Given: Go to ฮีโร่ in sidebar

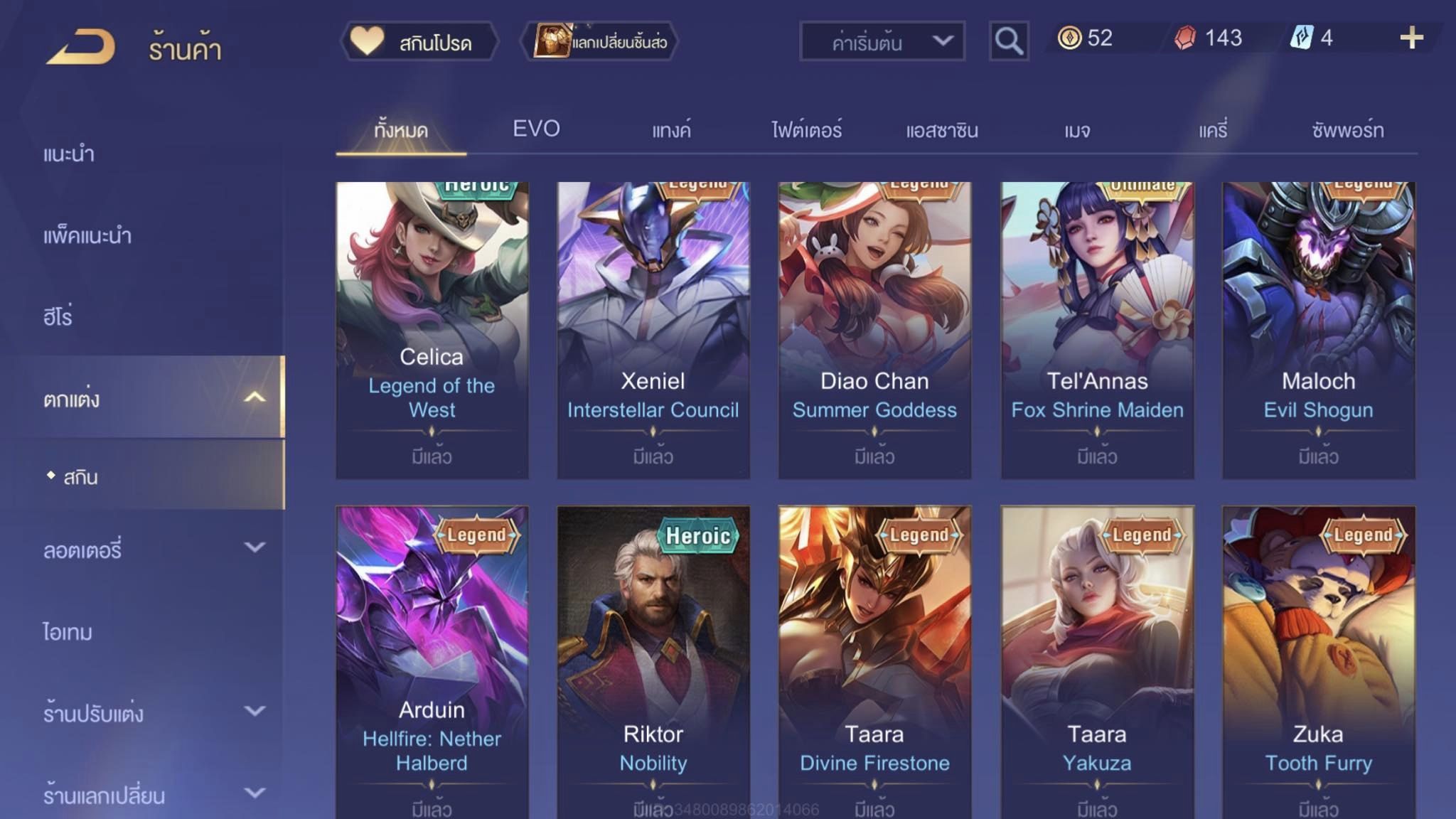Looking at the screenshot, I should coord(58,316).
